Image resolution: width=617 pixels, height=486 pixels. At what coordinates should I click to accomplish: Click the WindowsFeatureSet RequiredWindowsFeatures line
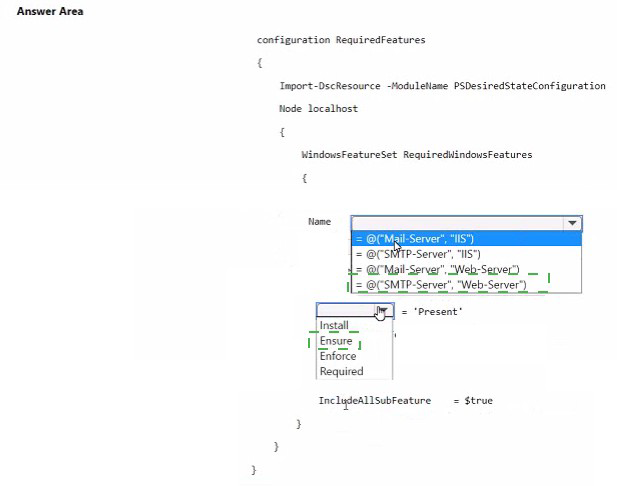[x=417, y=155]
